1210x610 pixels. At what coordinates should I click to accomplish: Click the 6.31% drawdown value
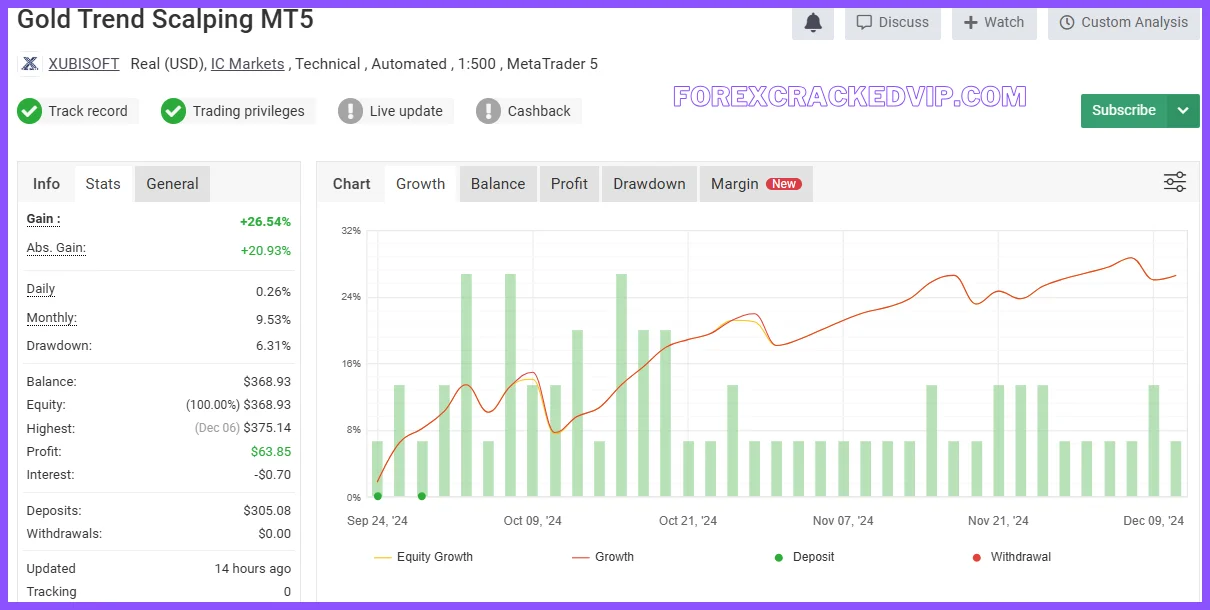(273, 346)
